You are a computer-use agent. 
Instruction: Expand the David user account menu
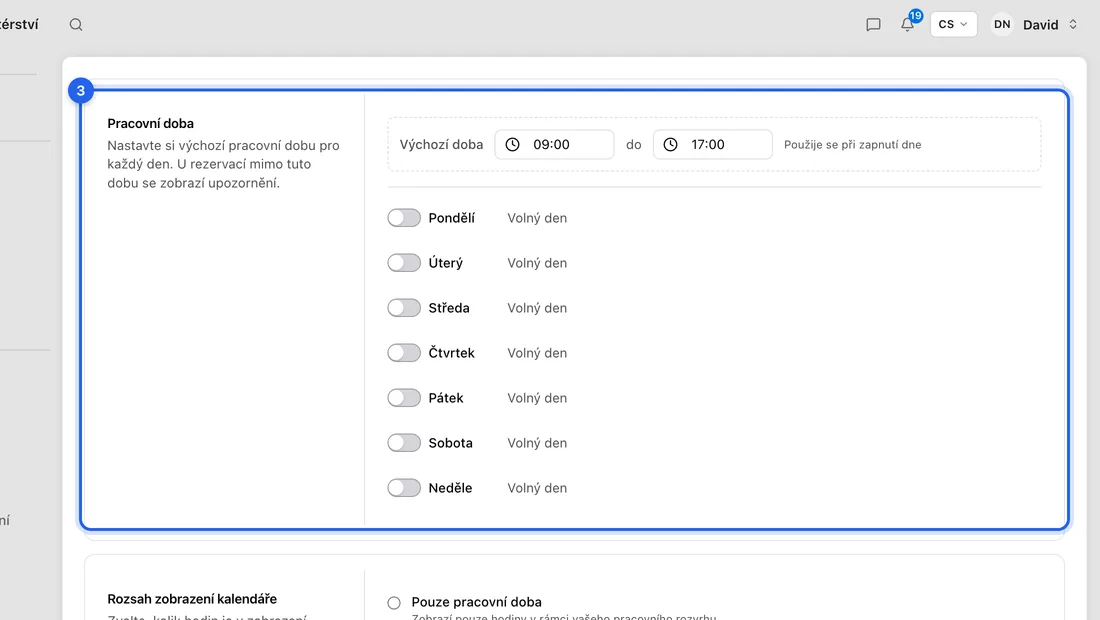pyautogui.click(x=1049, y=25)
